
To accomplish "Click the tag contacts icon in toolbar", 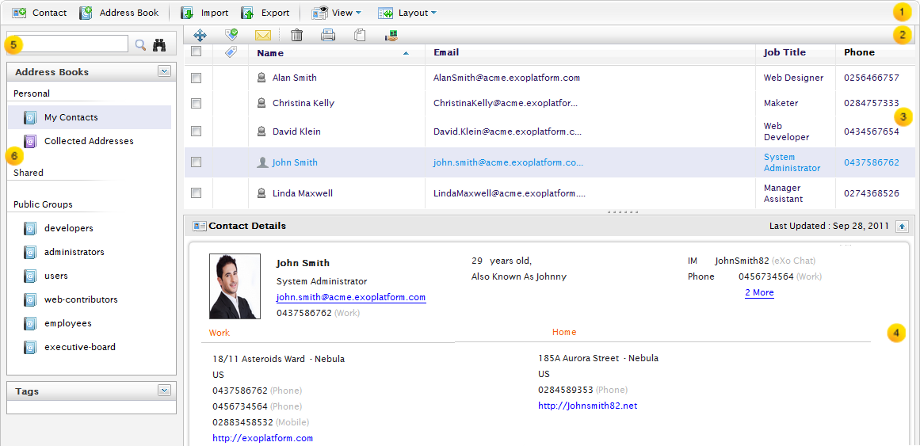I will coord(231,34).
